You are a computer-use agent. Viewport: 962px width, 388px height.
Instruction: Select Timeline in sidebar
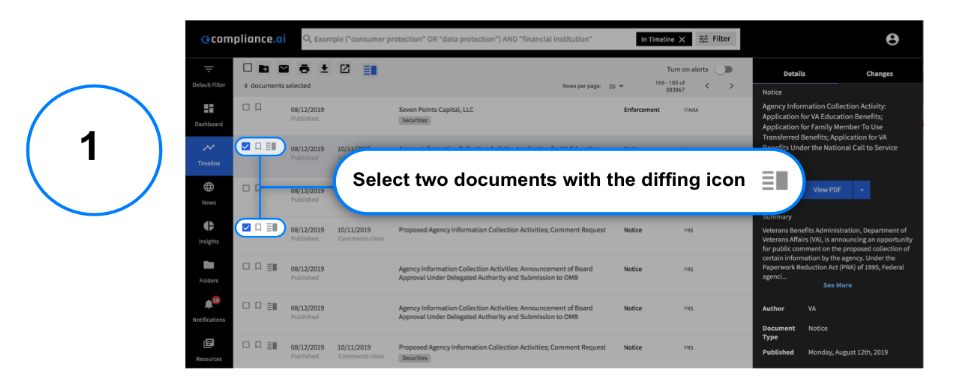point(209,156)
